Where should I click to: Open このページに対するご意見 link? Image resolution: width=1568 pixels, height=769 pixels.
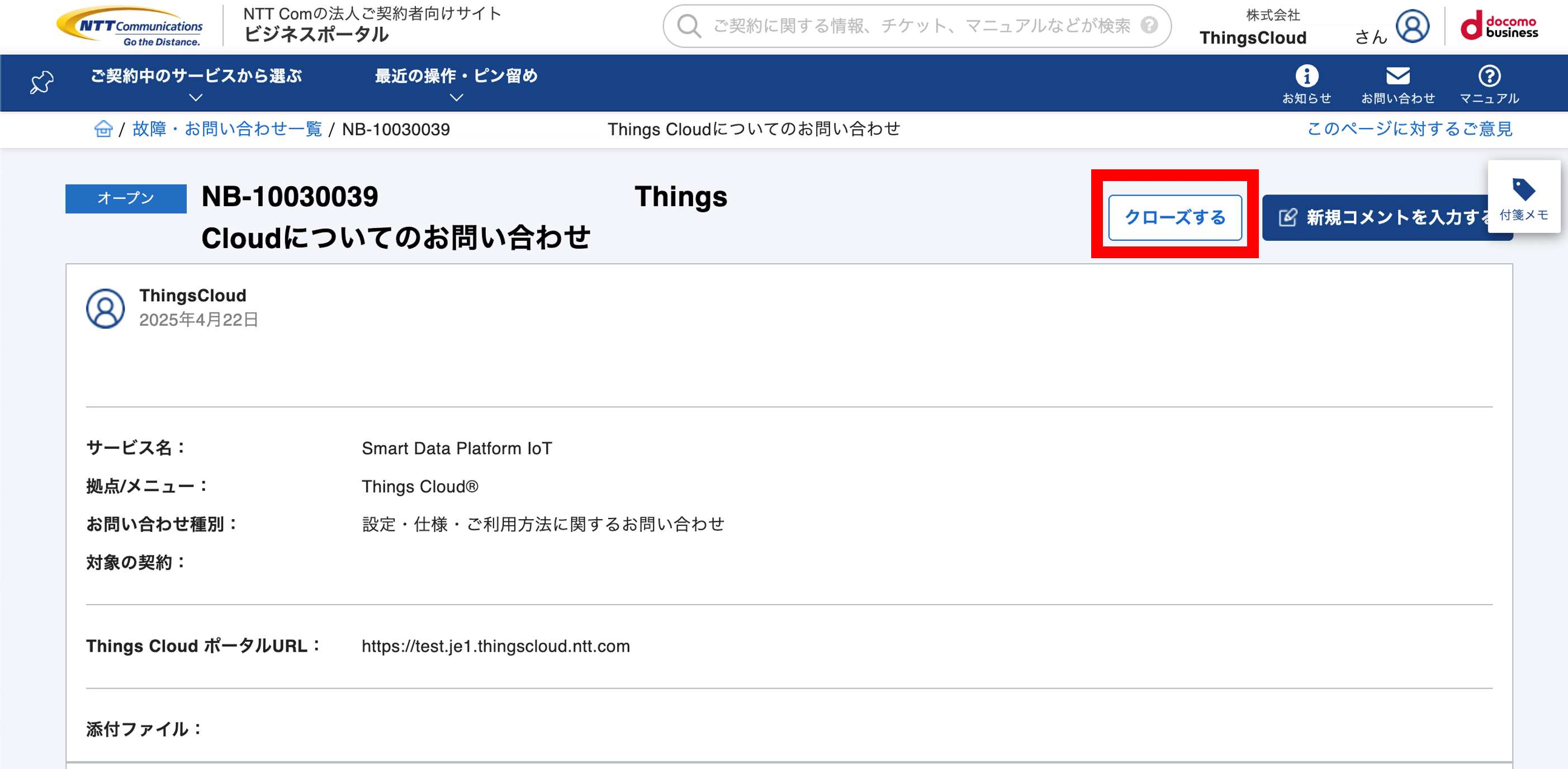coord(1409,129)
